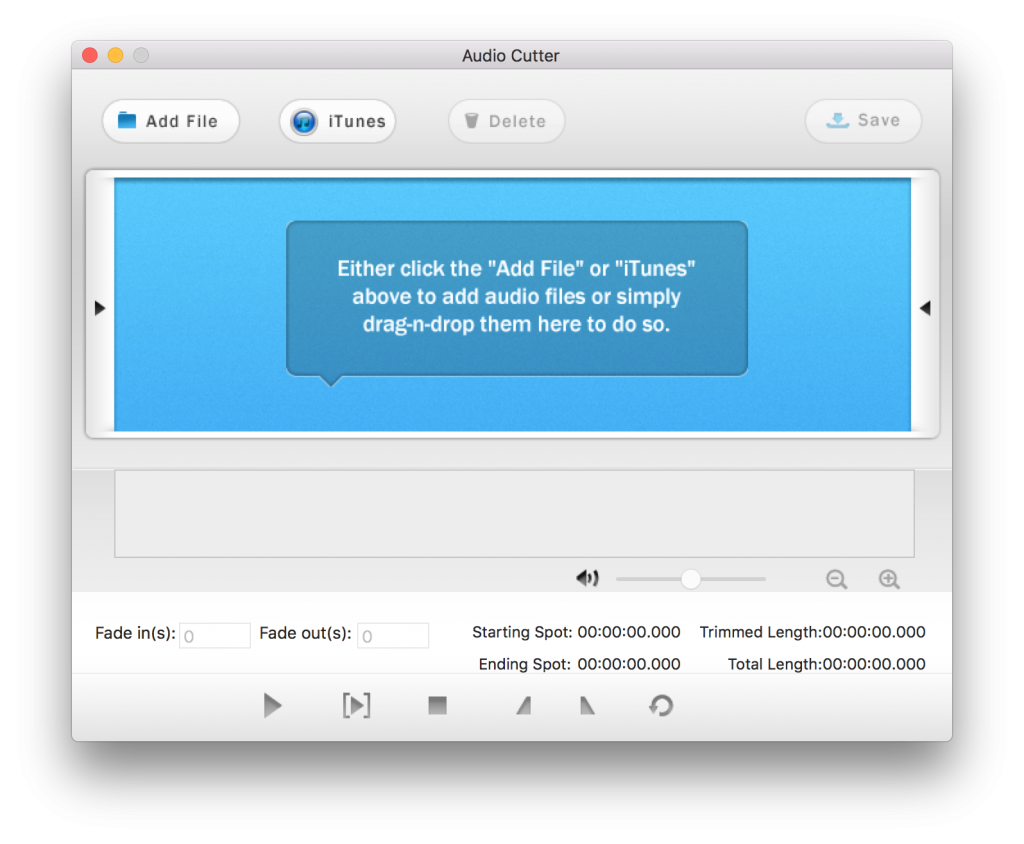1024x844 pixels.
Task: Apply fade-out using the falling triangle icon
Action: [588, 706]
